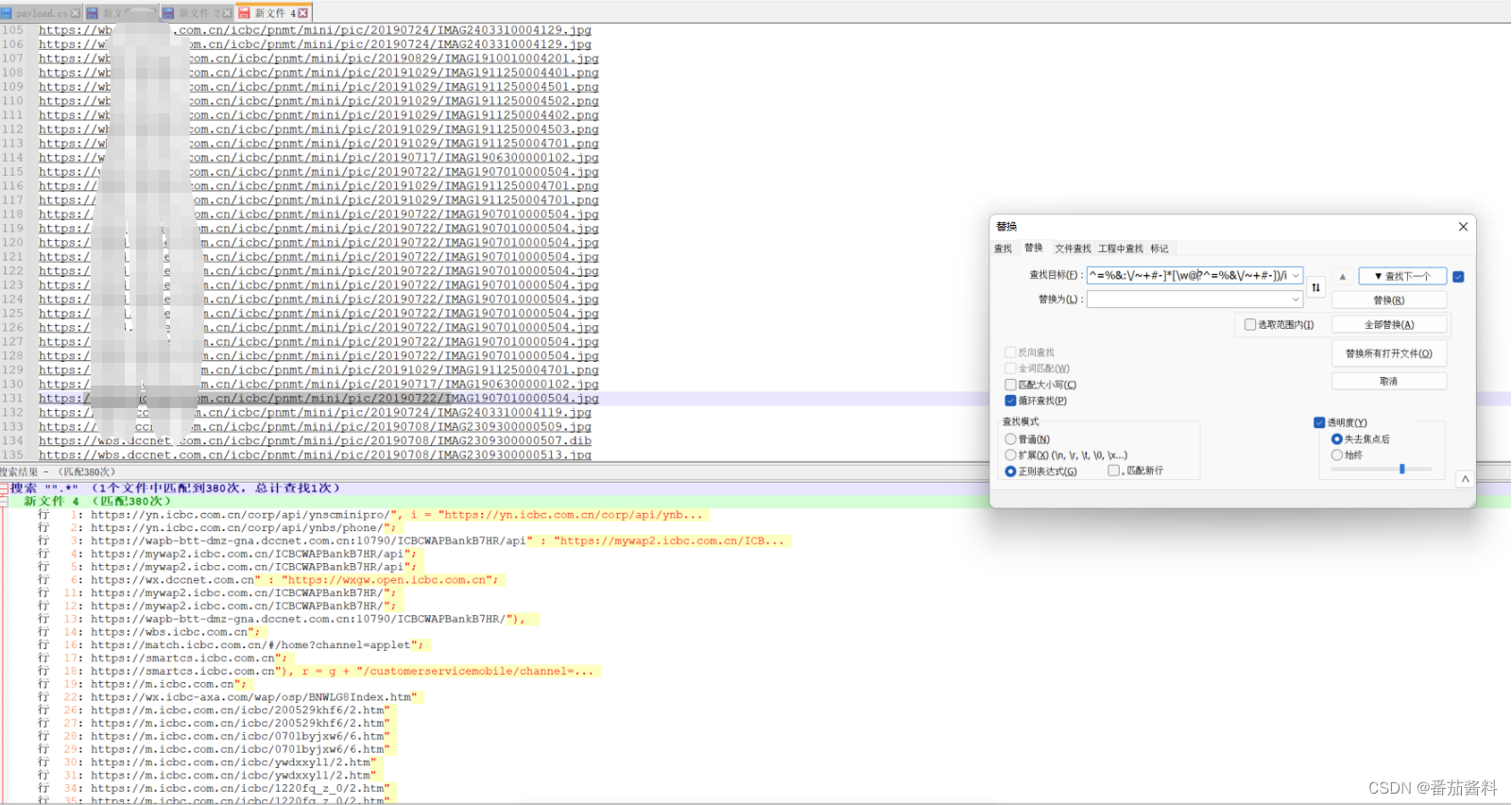The height and width of the screenshot is (805, 1512).
Task: Close the payload.cs tab with its X icon
Action: (76, 13)
